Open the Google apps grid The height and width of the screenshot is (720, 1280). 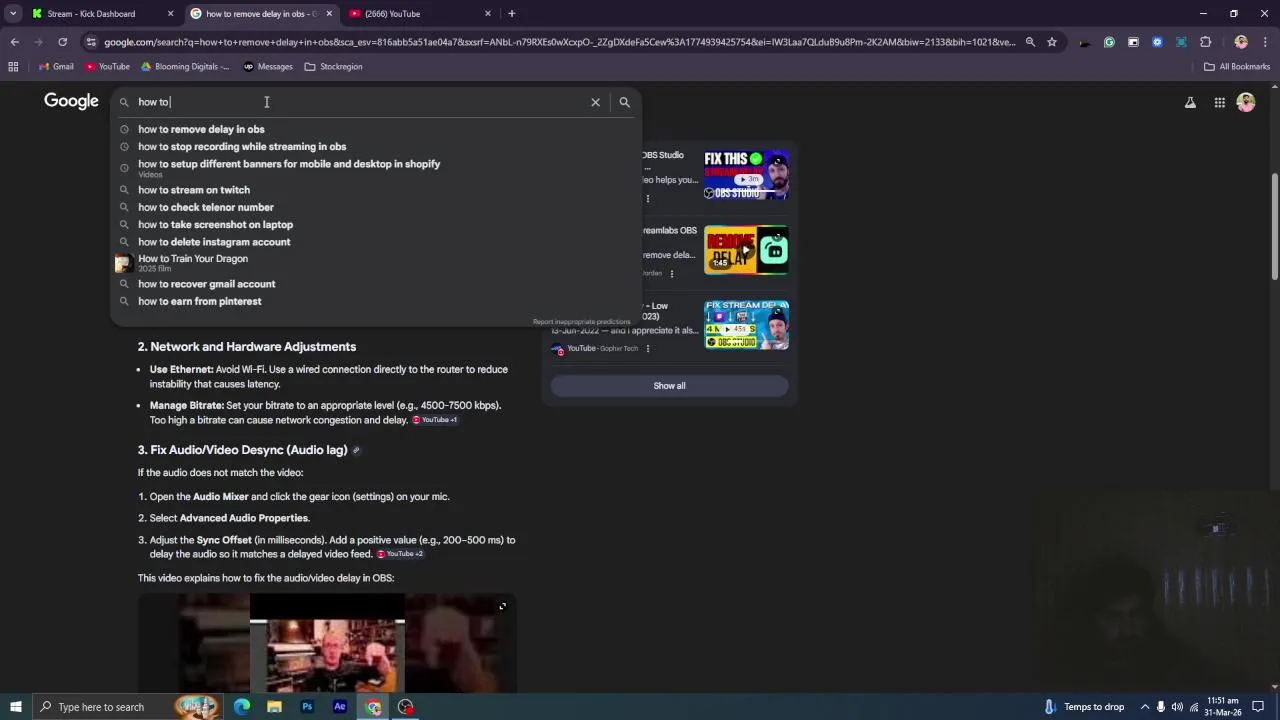pos(1219,102)
